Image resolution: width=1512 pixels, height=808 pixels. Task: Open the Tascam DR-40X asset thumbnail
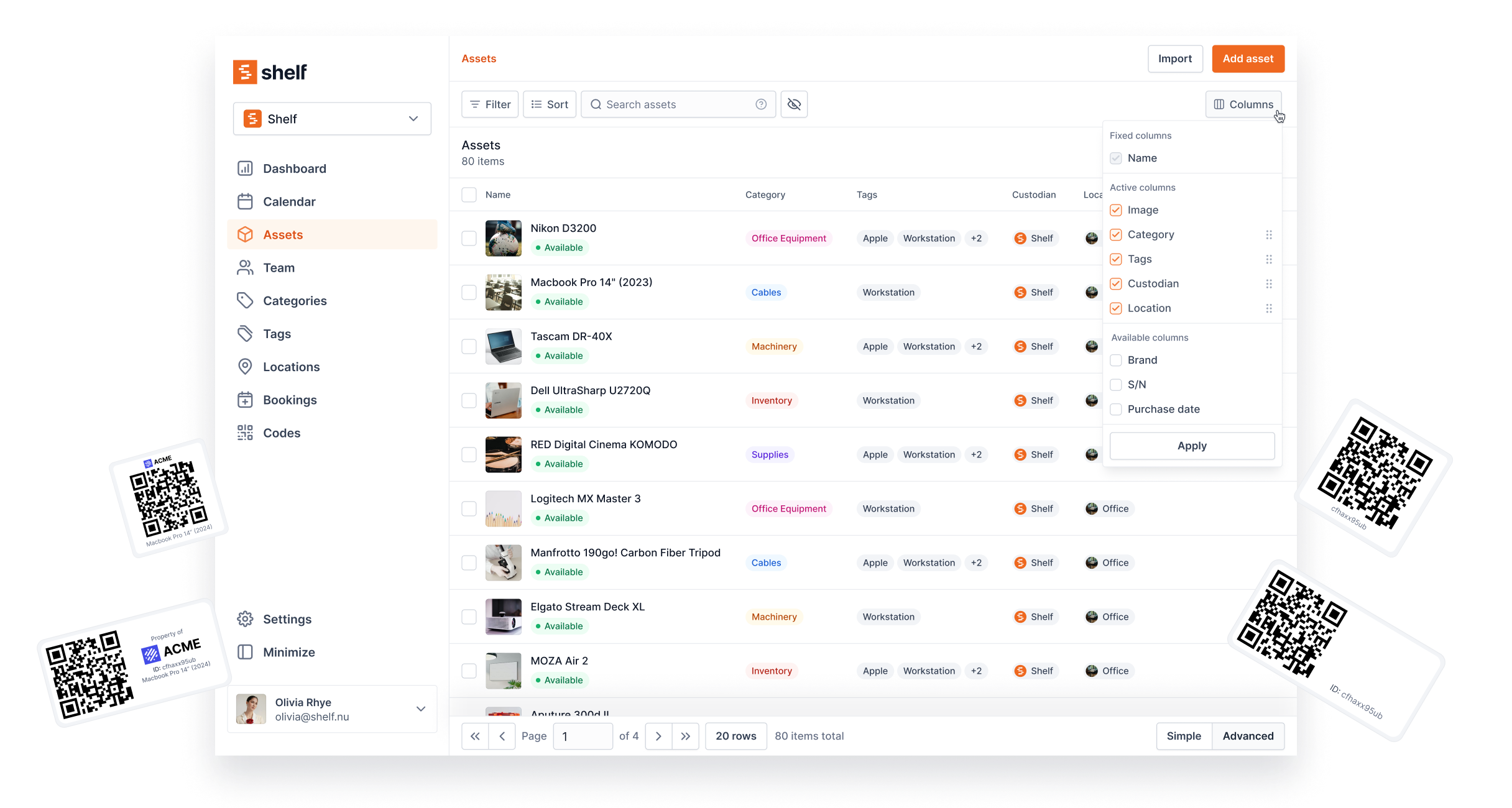click(503, 346)
